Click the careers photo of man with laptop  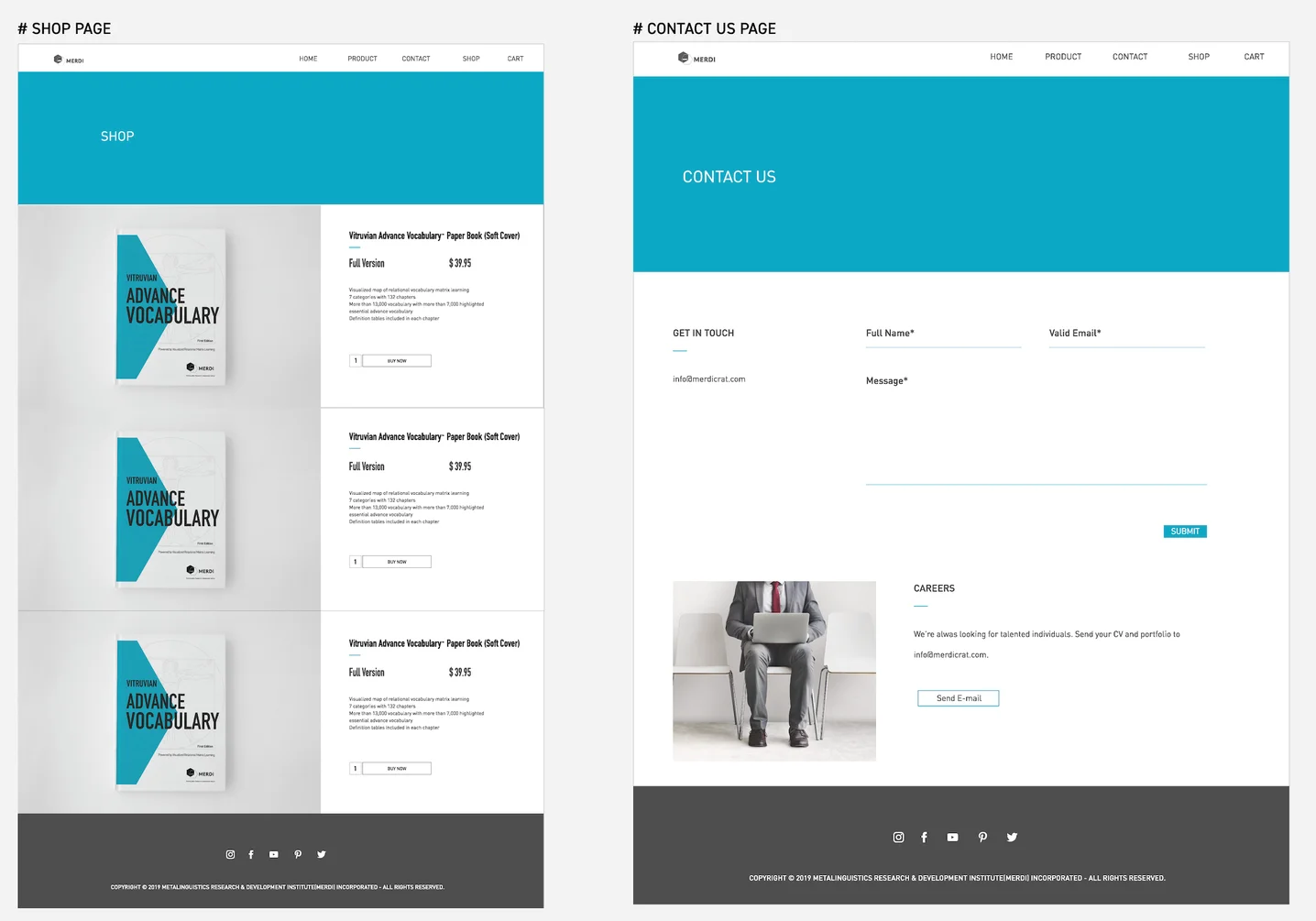tap(774, 671)
